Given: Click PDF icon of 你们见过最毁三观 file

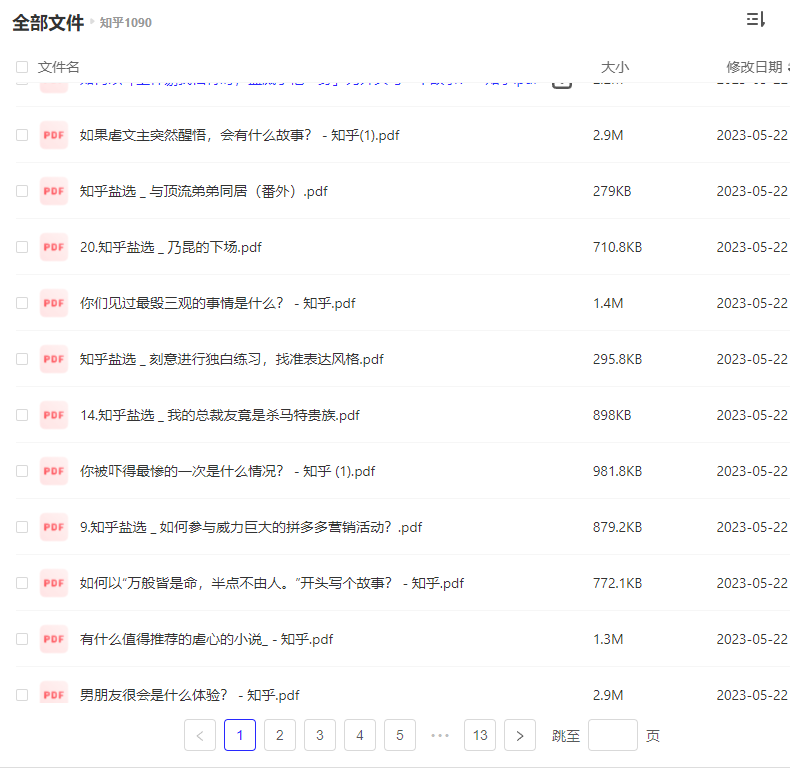Looking at the screenshot, I should pyautogui.click(x=54, y=303).
